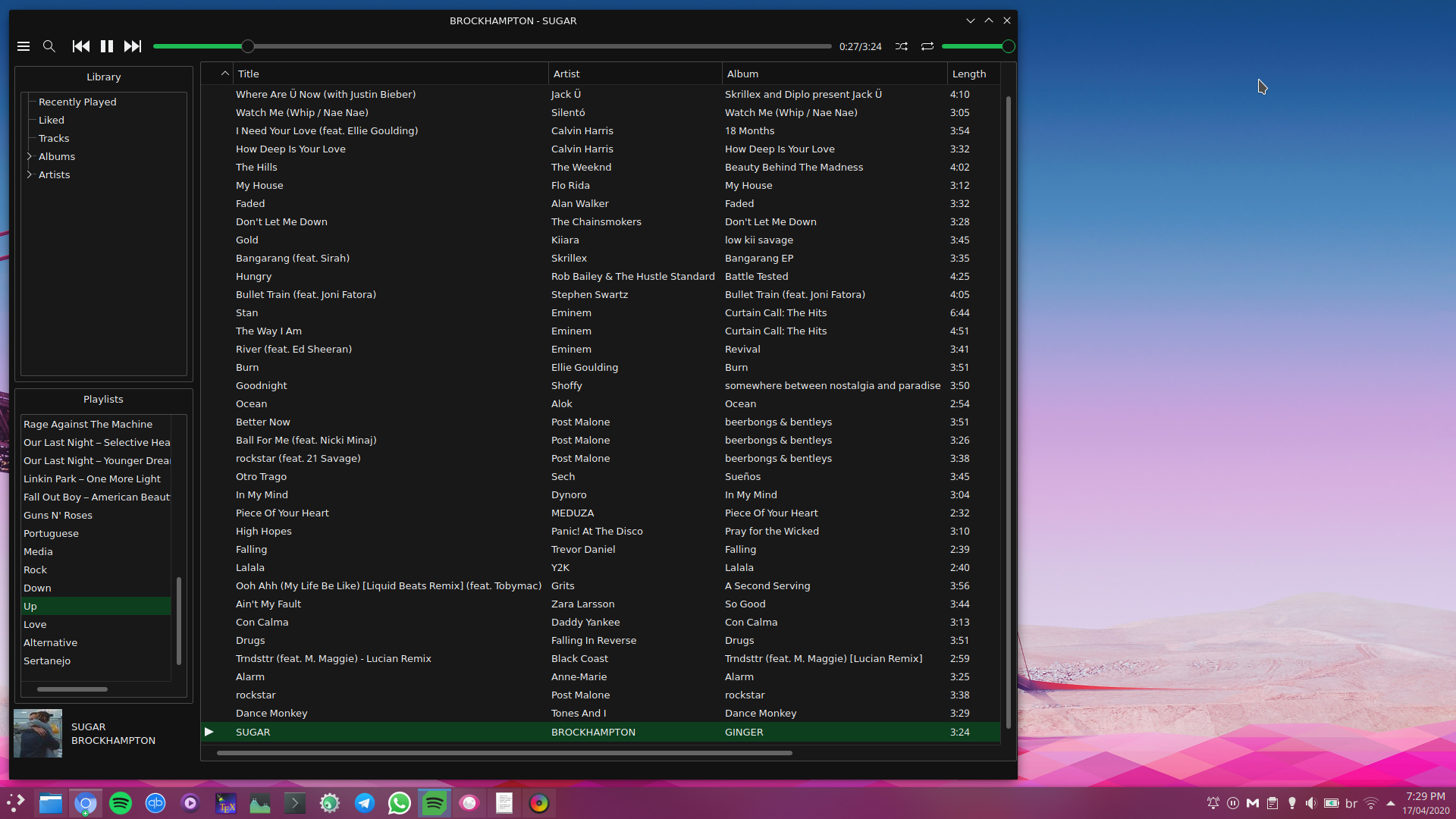Select the track Con Calma

point(601,622)
